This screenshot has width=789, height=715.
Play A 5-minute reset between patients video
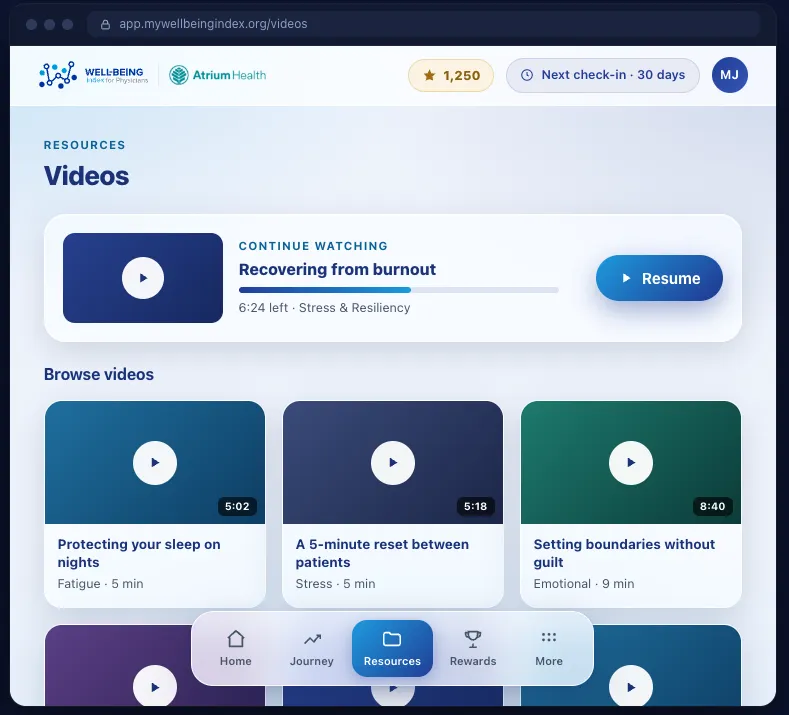point(393,463)
